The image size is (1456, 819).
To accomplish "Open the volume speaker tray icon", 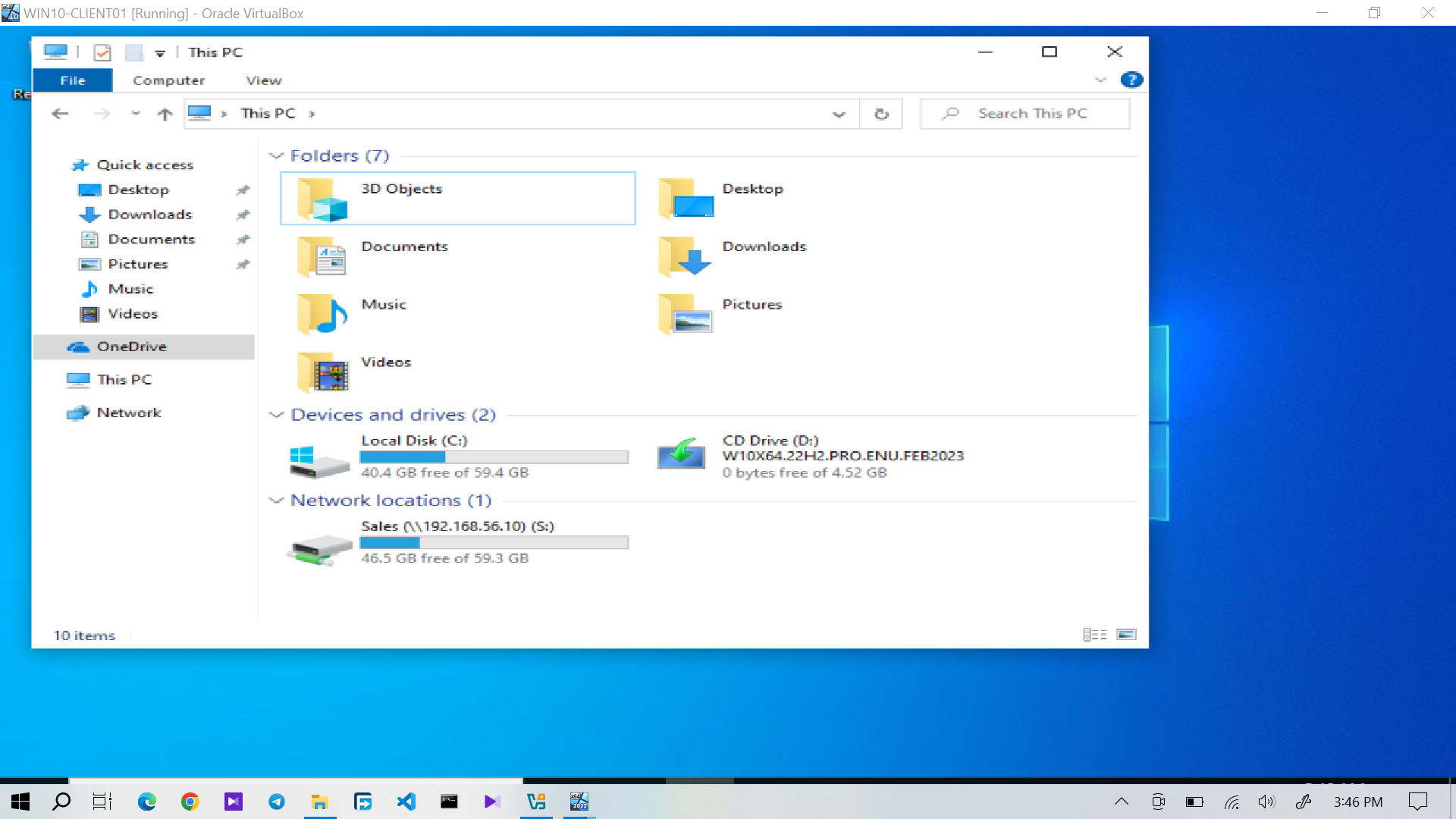I will pyautogui.click(x=1266, y=802).
